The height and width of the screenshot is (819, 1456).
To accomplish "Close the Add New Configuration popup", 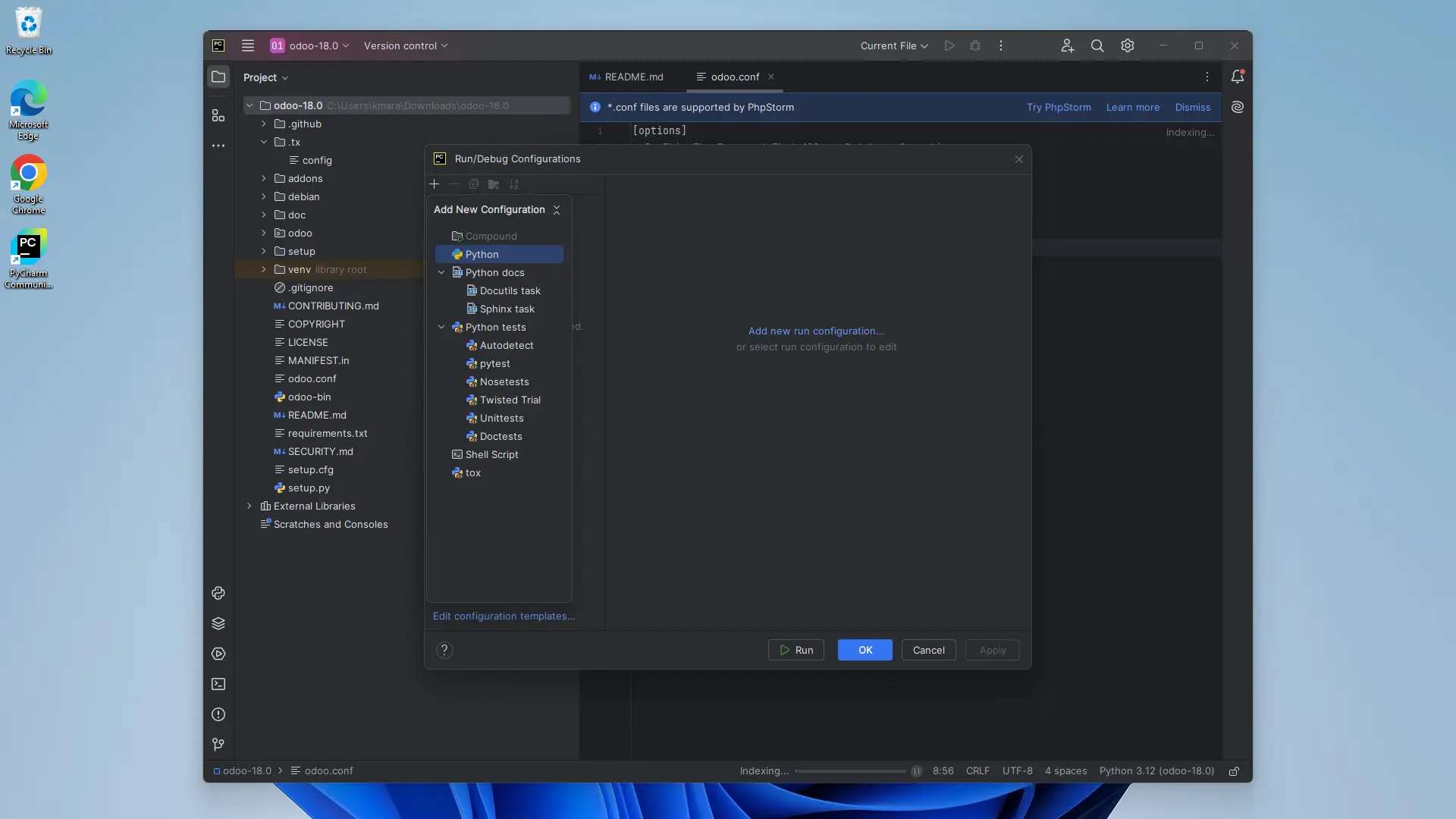I will click(557, 210).
